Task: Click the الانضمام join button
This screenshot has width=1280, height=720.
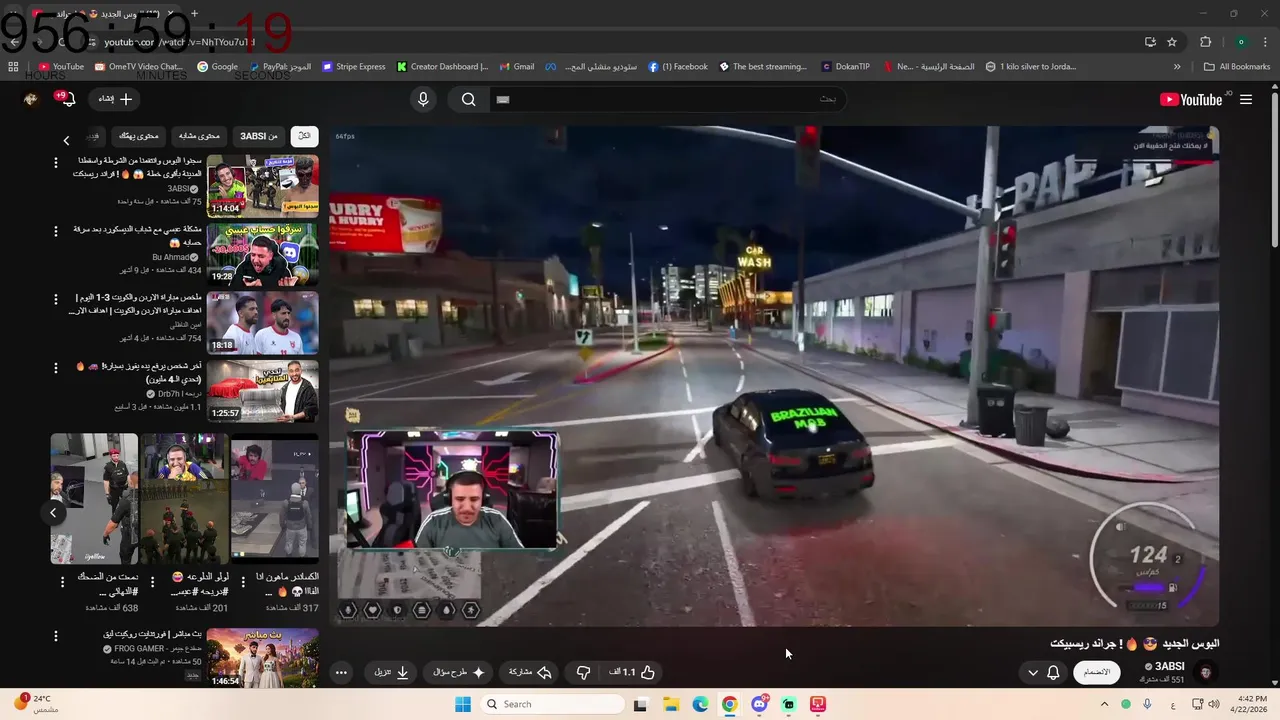Action: click(1097, 672)
